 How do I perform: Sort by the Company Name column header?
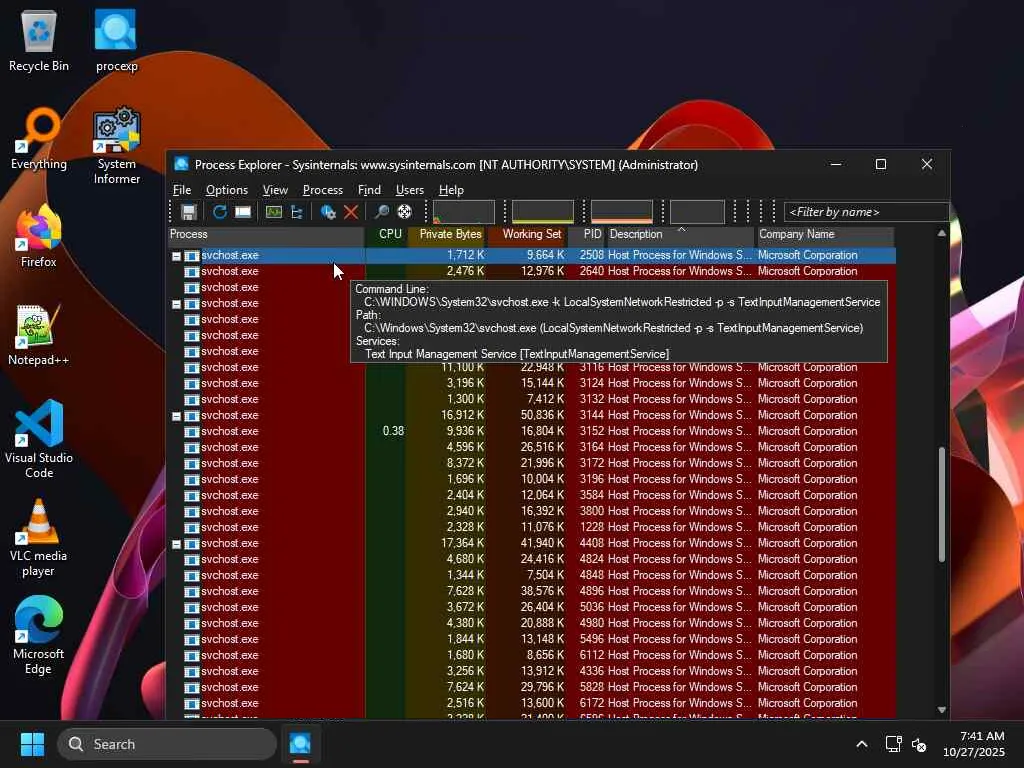click(x=825, y=234)
